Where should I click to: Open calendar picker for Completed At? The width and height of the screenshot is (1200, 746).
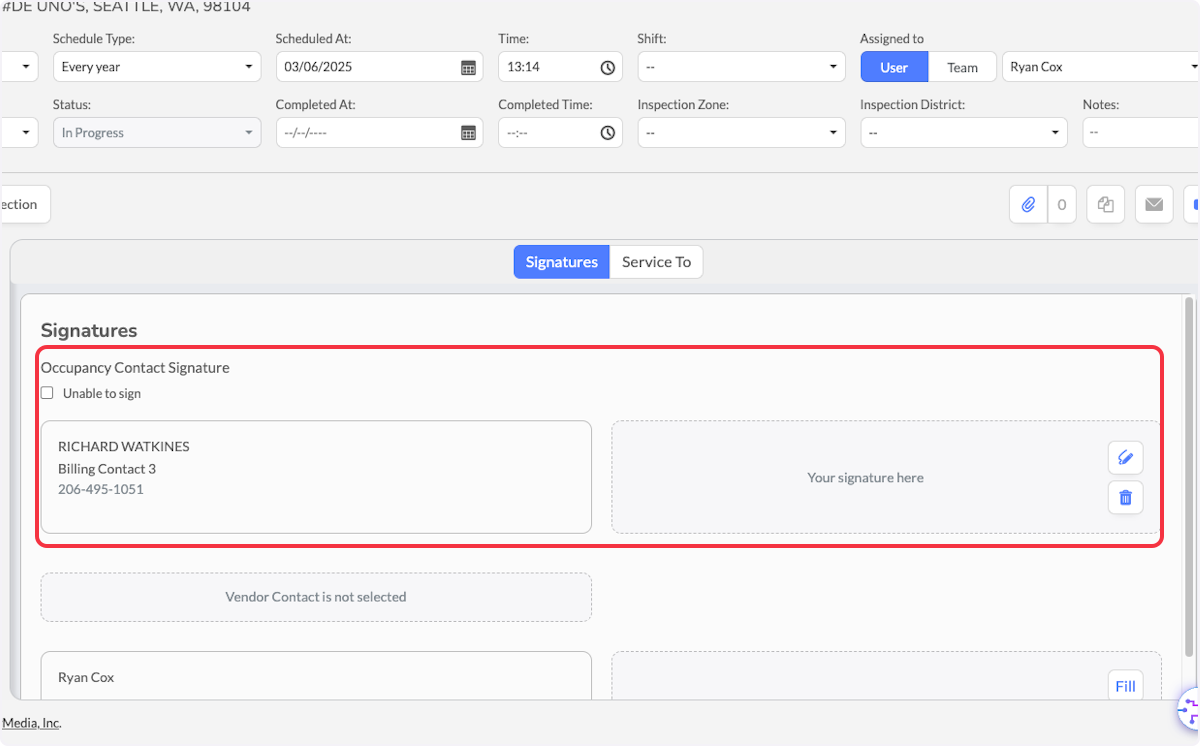(x=468, y=133)
